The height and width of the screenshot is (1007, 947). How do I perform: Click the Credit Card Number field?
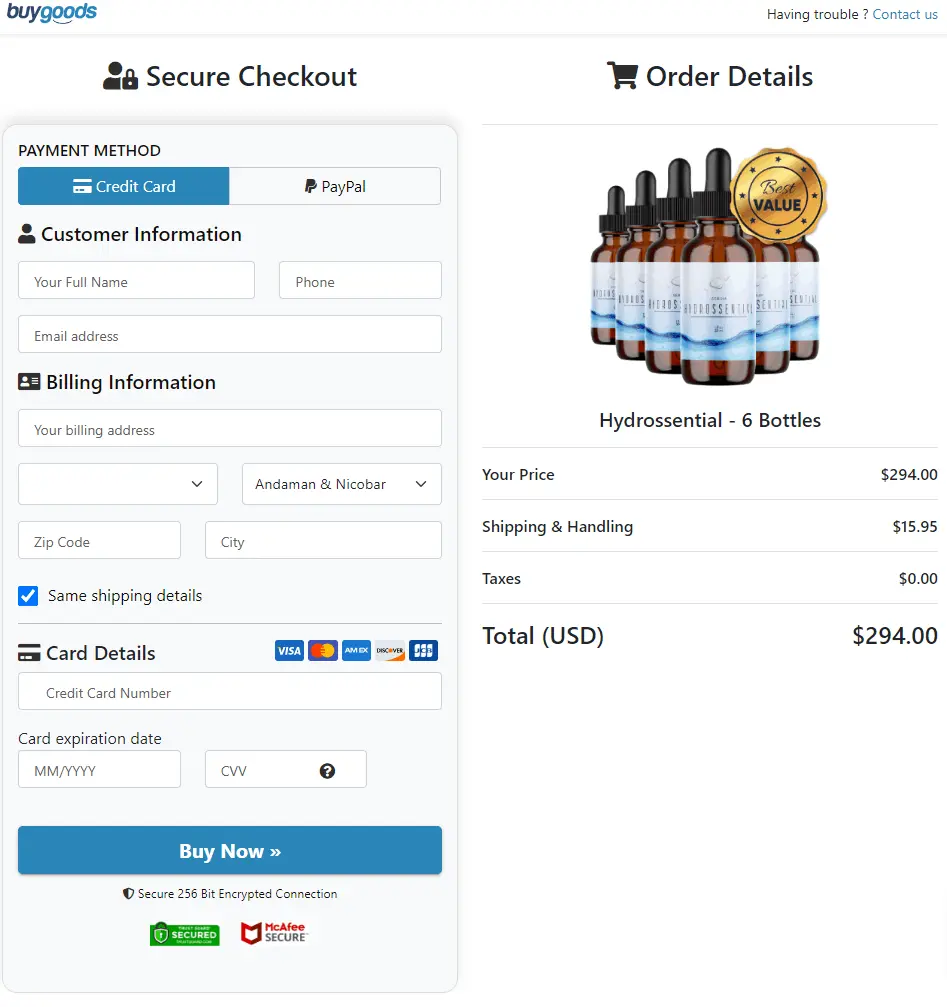229,691
